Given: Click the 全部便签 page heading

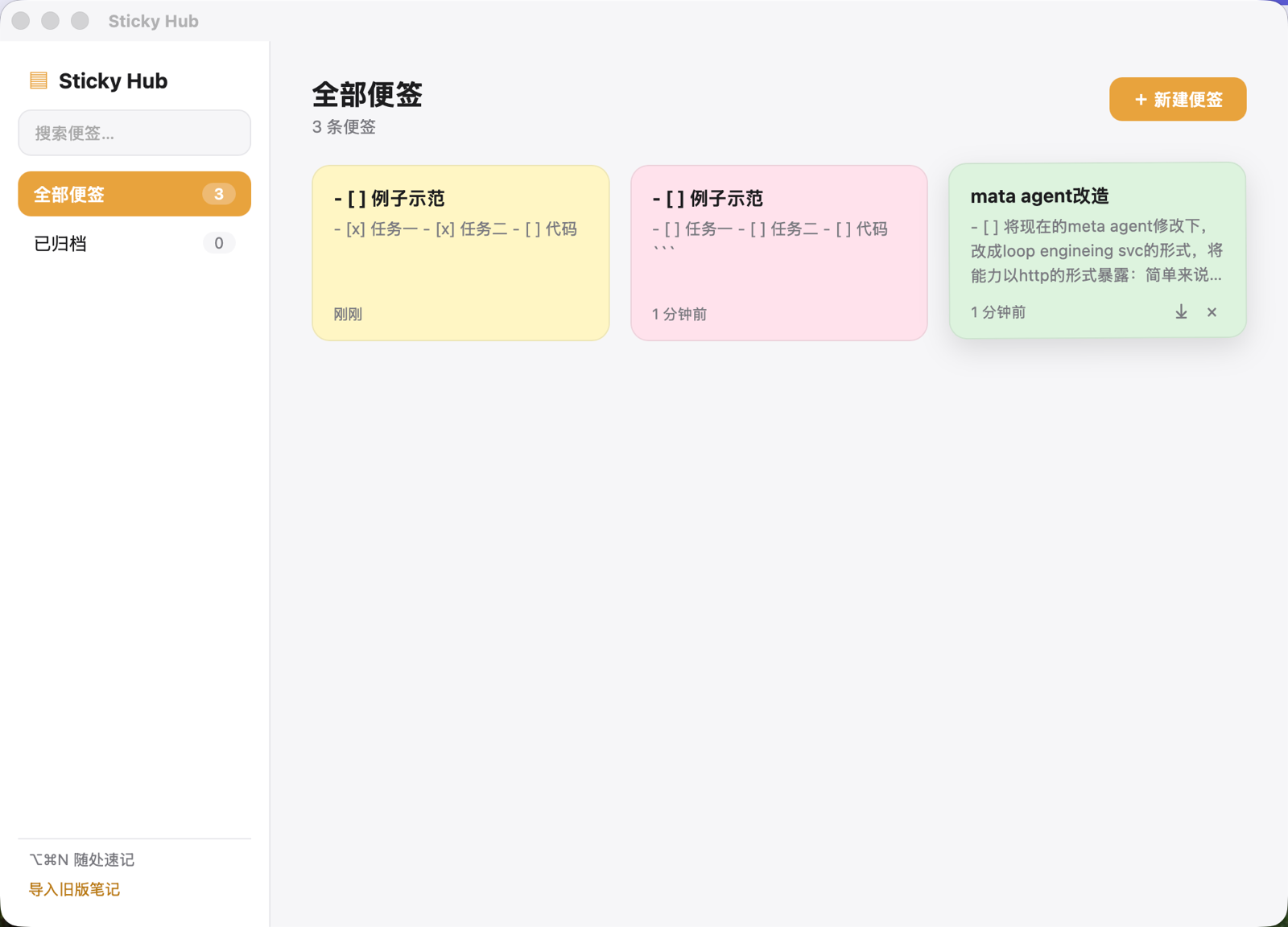Looking at the screenshot, I should 367,95.
